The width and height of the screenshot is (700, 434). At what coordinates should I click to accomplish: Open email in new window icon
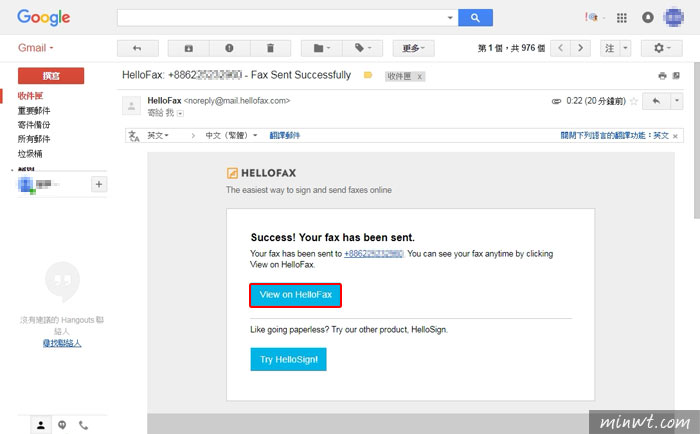(x=676, y=76)
